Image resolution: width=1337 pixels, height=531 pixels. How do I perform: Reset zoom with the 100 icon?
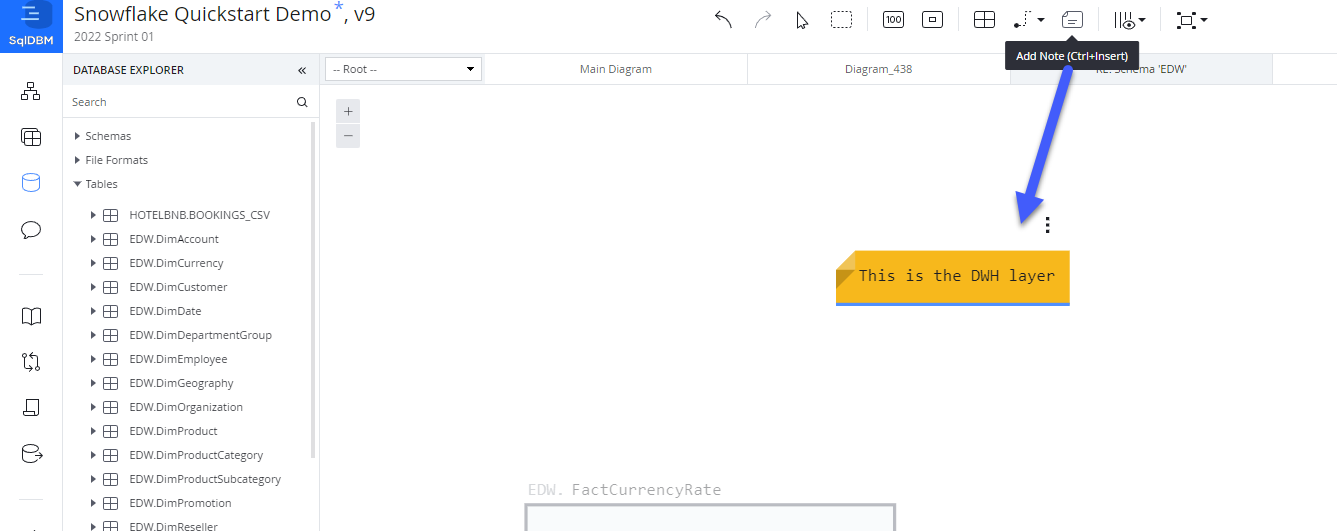(x=893, y=20)
